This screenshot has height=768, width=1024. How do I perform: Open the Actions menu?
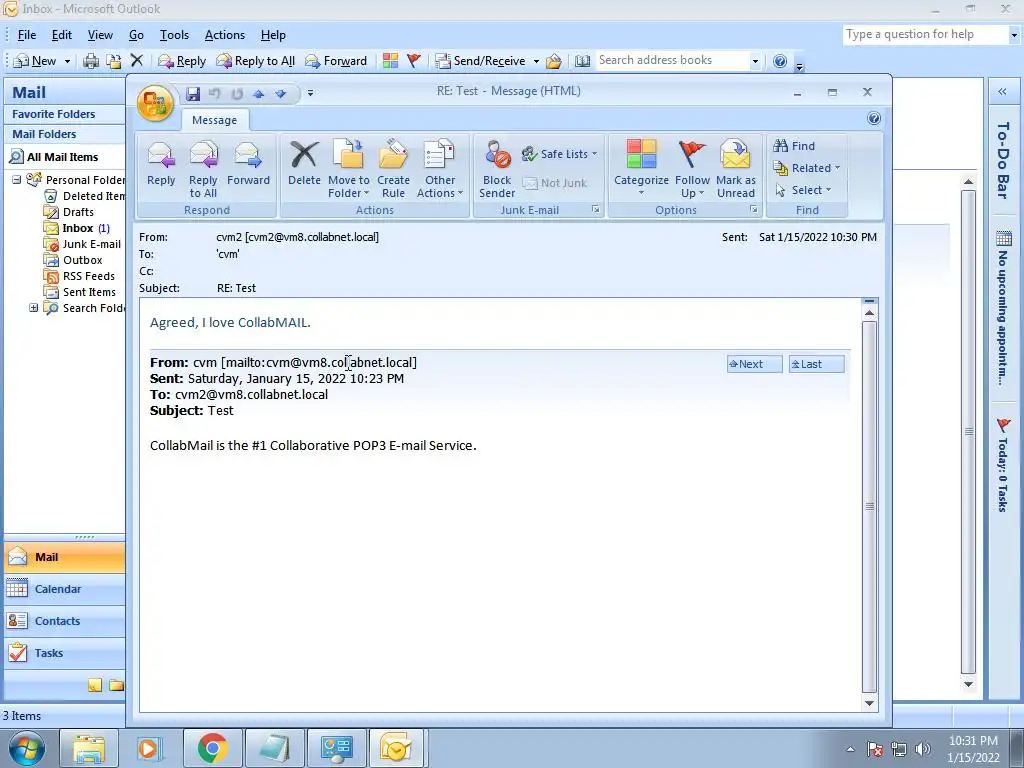[225, 35]
